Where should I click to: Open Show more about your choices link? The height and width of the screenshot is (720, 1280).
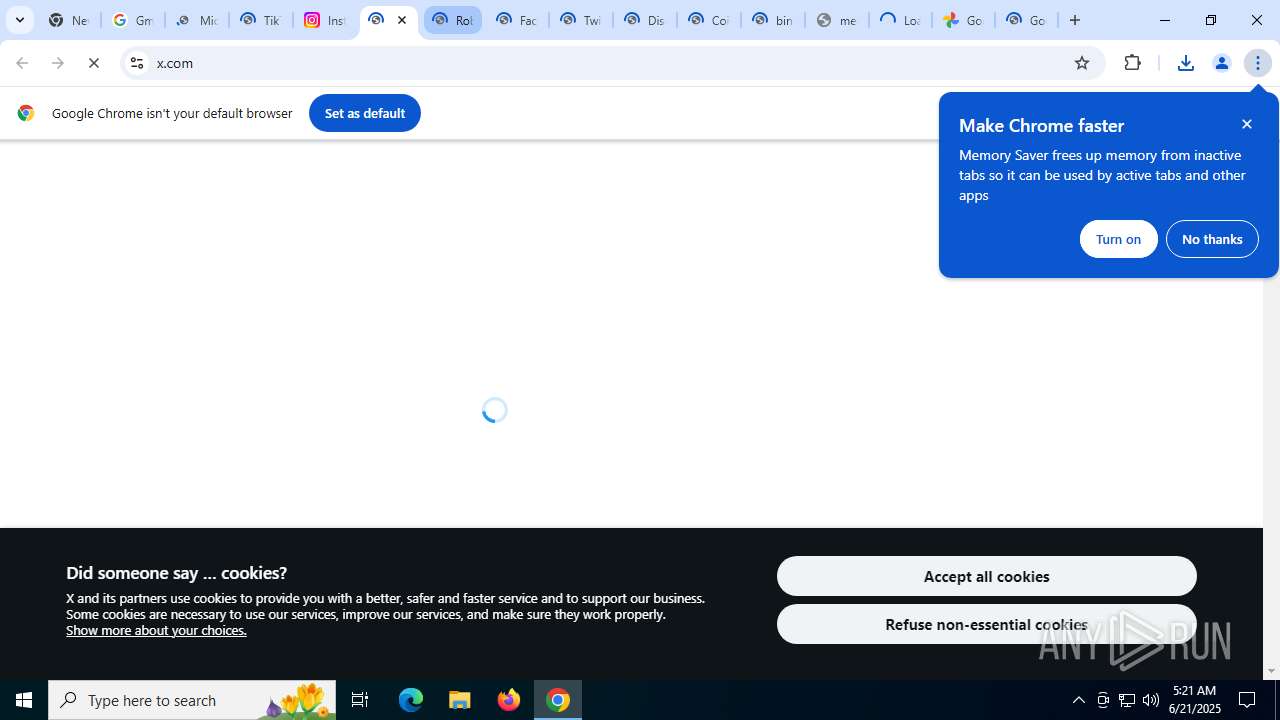pyautogui.click(x=156, y=630)
